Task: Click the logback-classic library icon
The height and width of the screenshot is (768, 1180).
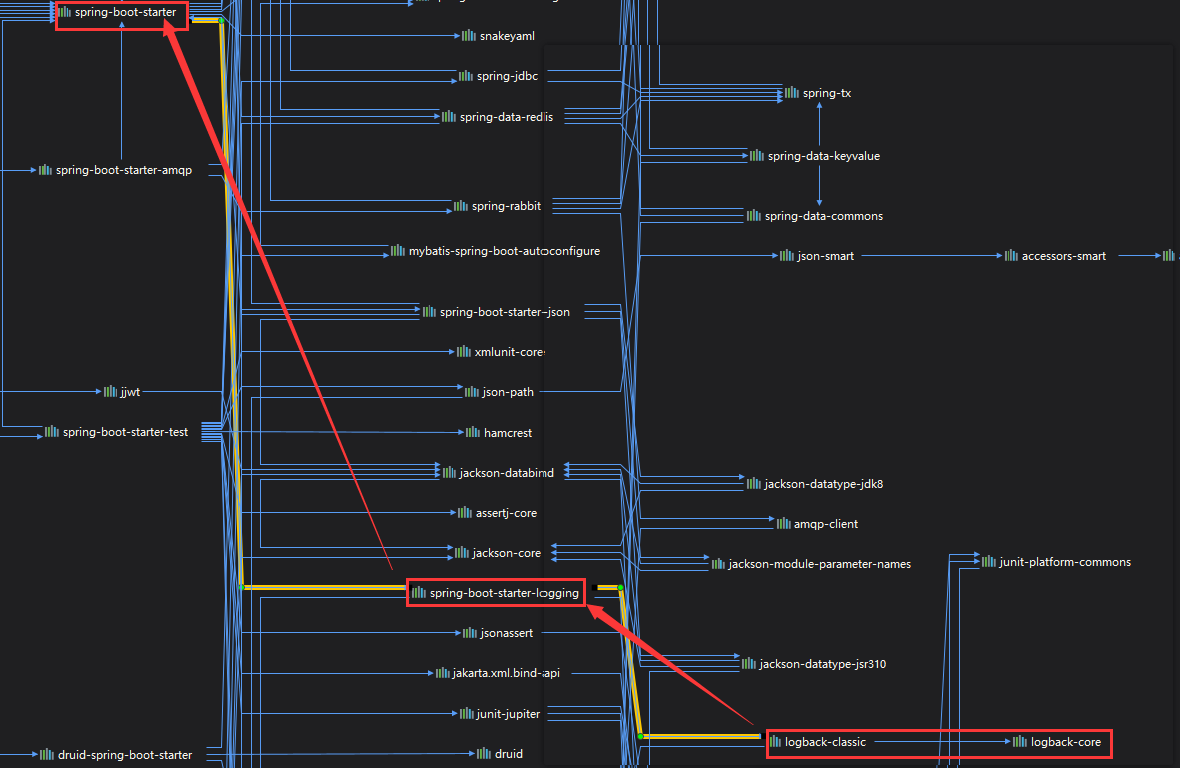Action: coord(775,742)
